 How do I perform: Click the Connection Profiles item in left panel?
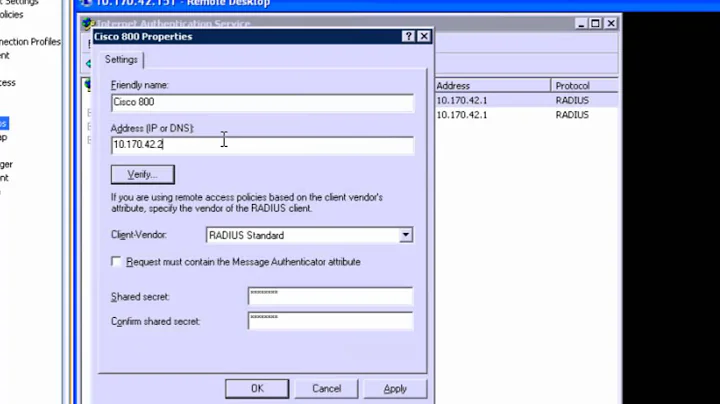pos(30,42)
